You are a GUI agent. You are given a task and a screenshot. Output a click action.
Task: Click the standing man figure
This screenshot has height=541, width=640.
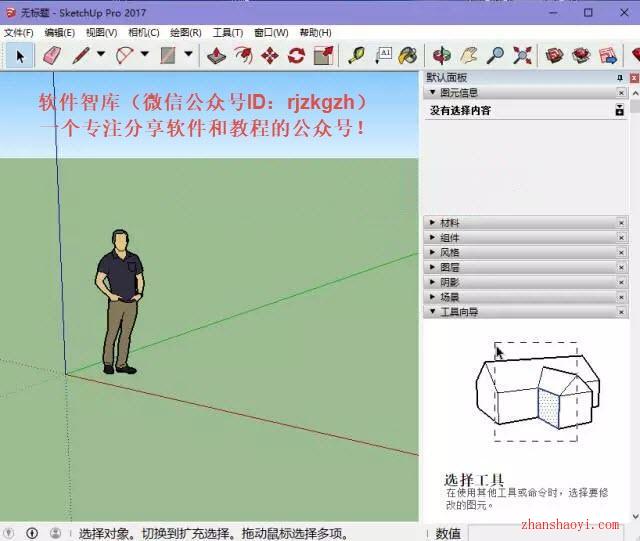tap(120, 302)
